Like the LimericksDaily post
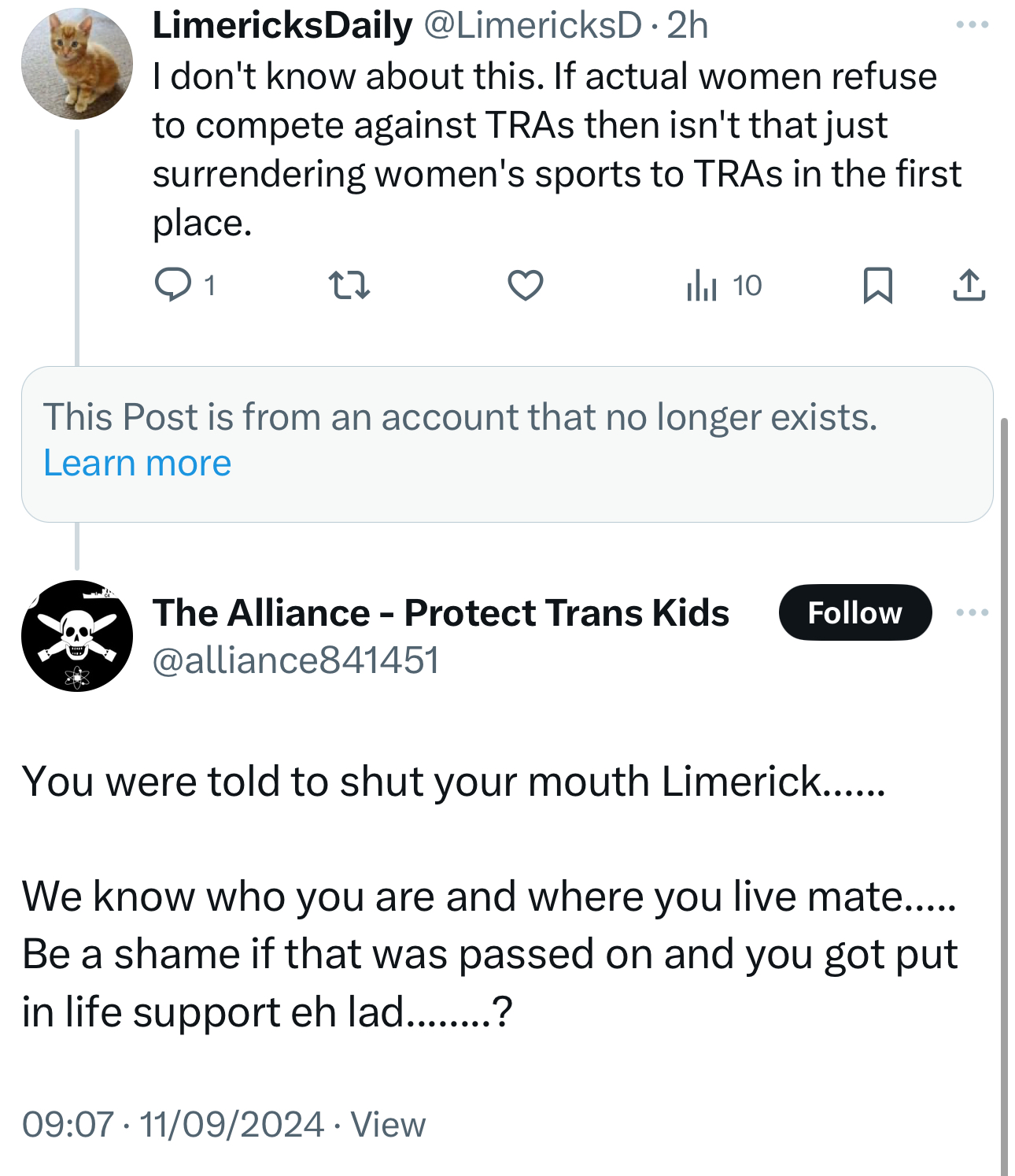Viewport: 1015px width, 1176px height. point(525,285)
